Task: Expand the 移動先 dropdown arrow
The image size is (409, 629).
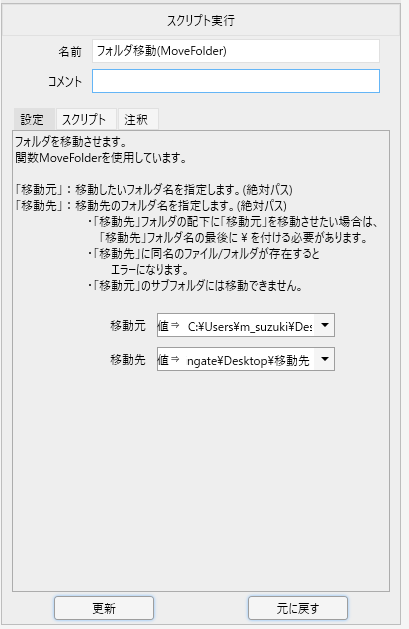Action: 324,359
